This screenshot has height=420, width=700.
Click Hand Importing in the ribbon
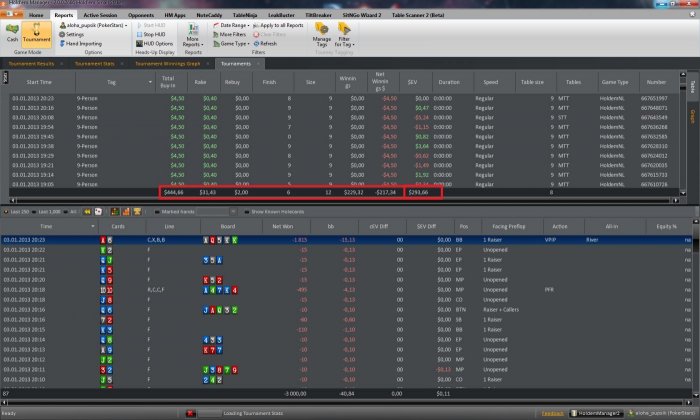(84, 44)
